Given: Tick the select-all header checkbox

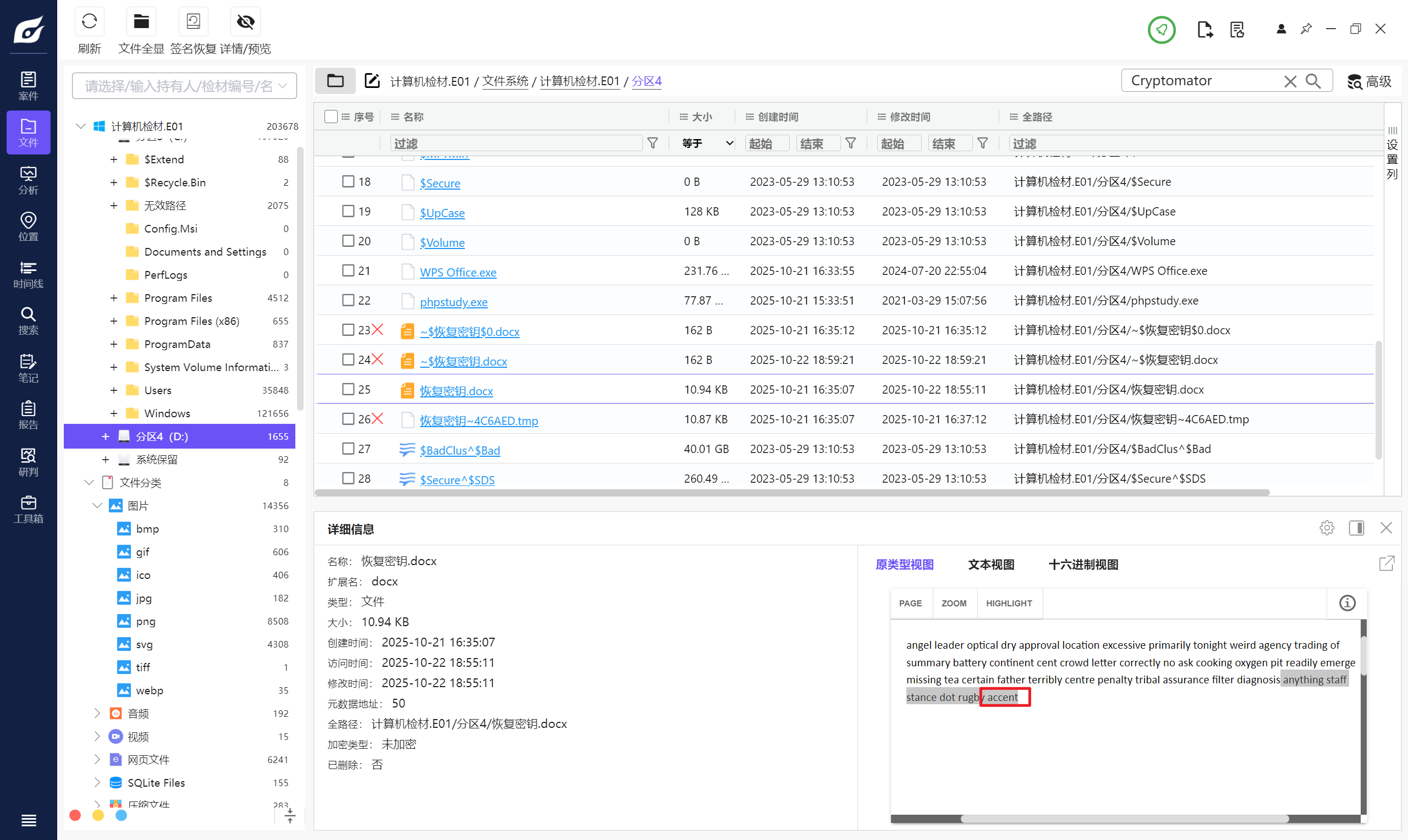Looking at the screenshot, I should 331,117.
